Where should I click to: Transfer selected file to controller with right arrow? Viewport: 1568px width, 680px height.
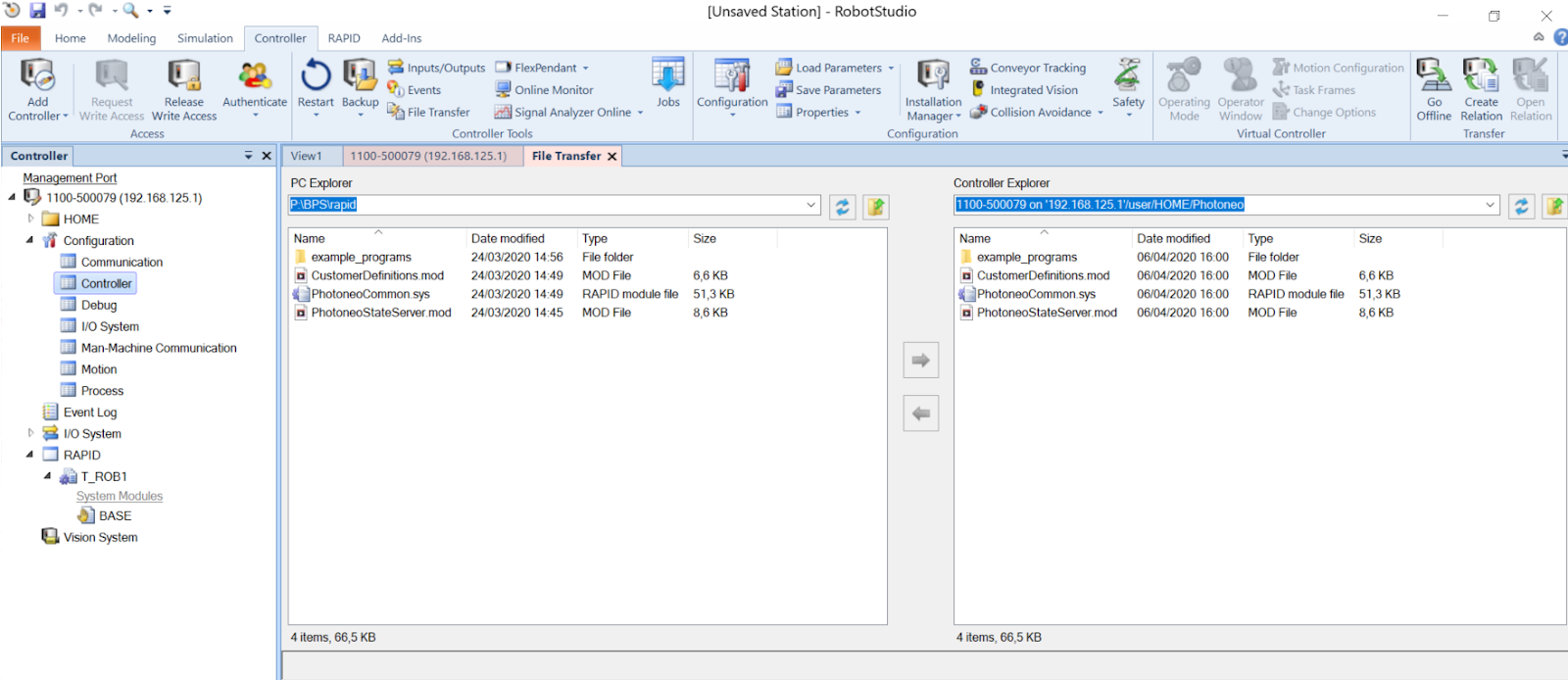pyautogui.click(x=920, y=361)
